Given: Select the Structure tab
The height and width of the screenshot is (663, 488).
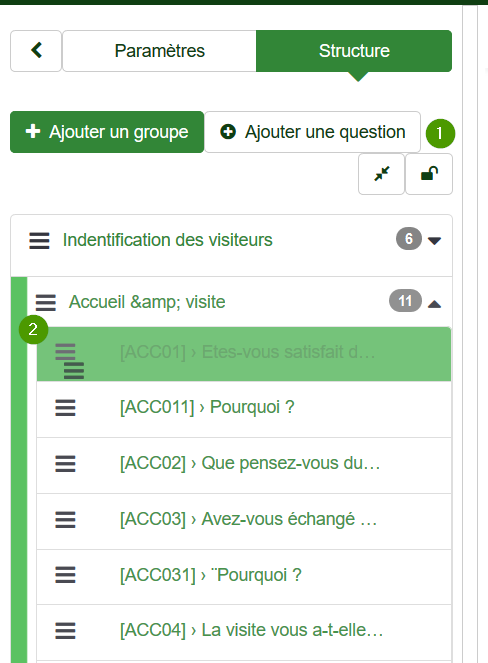Looking at the screenshot, I should pos(354,51).
